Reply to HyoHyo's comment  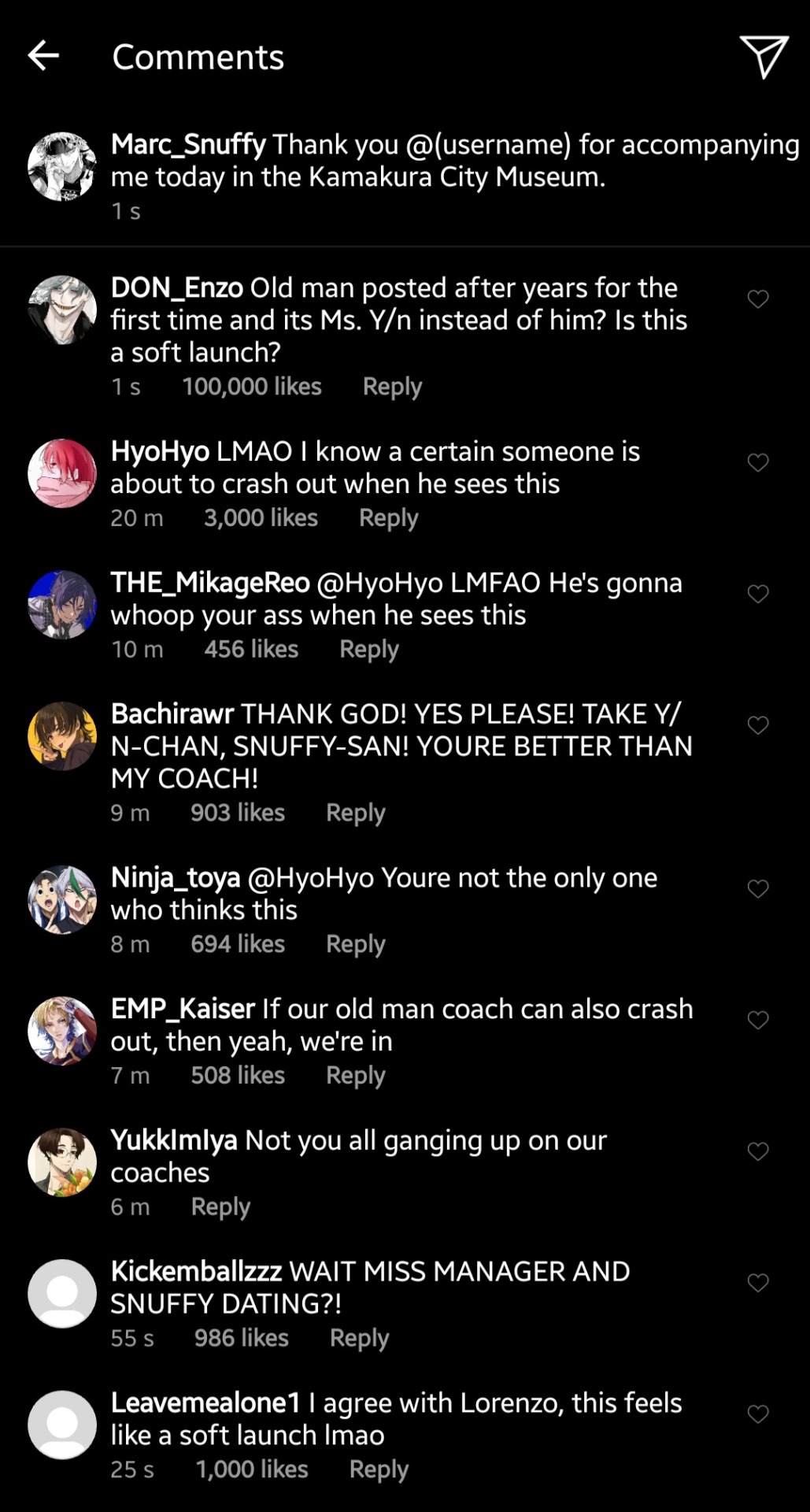coord(388,518)
